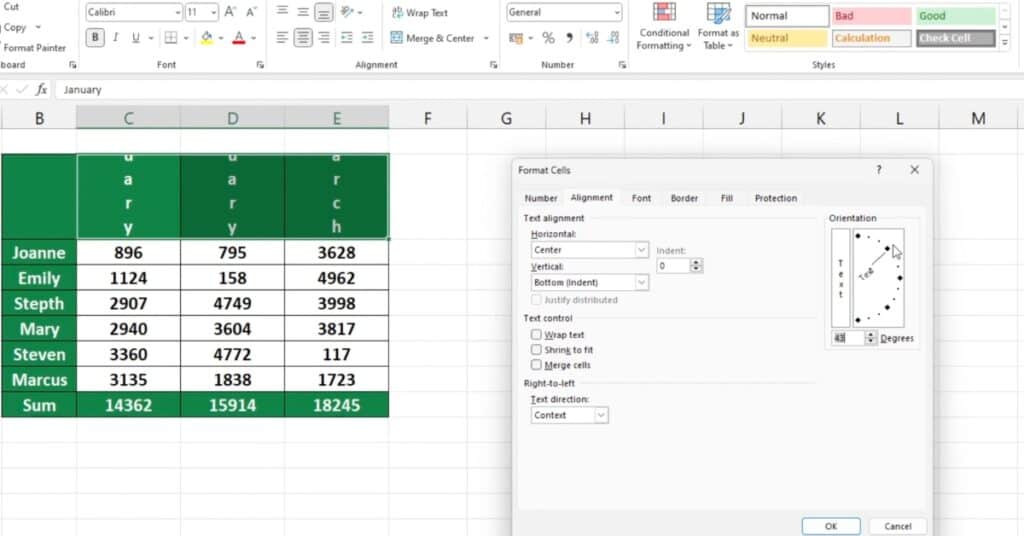Switch to Border tab in Format Cells
Viewport: 1024px width, 536px height.
point(684,198)
